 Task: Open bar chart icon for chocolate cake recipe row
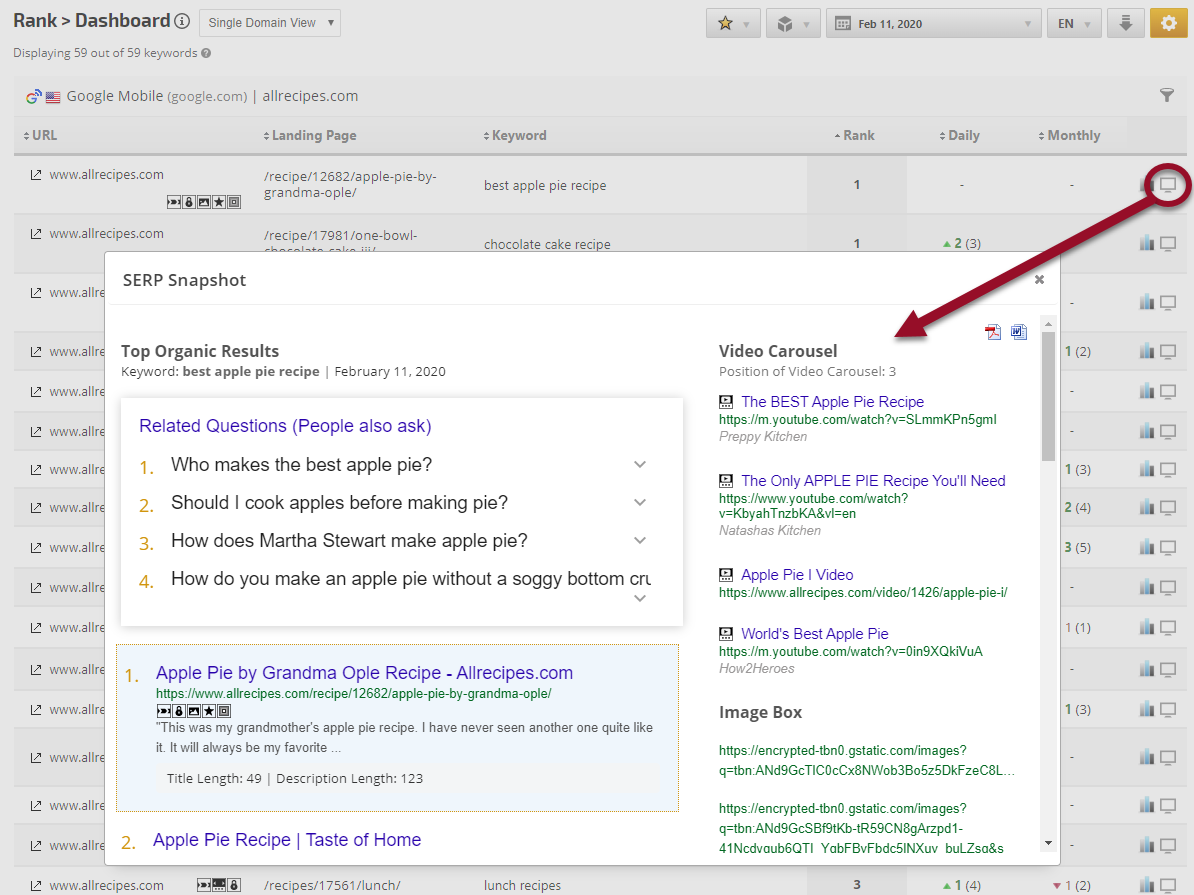(1146, 243)
